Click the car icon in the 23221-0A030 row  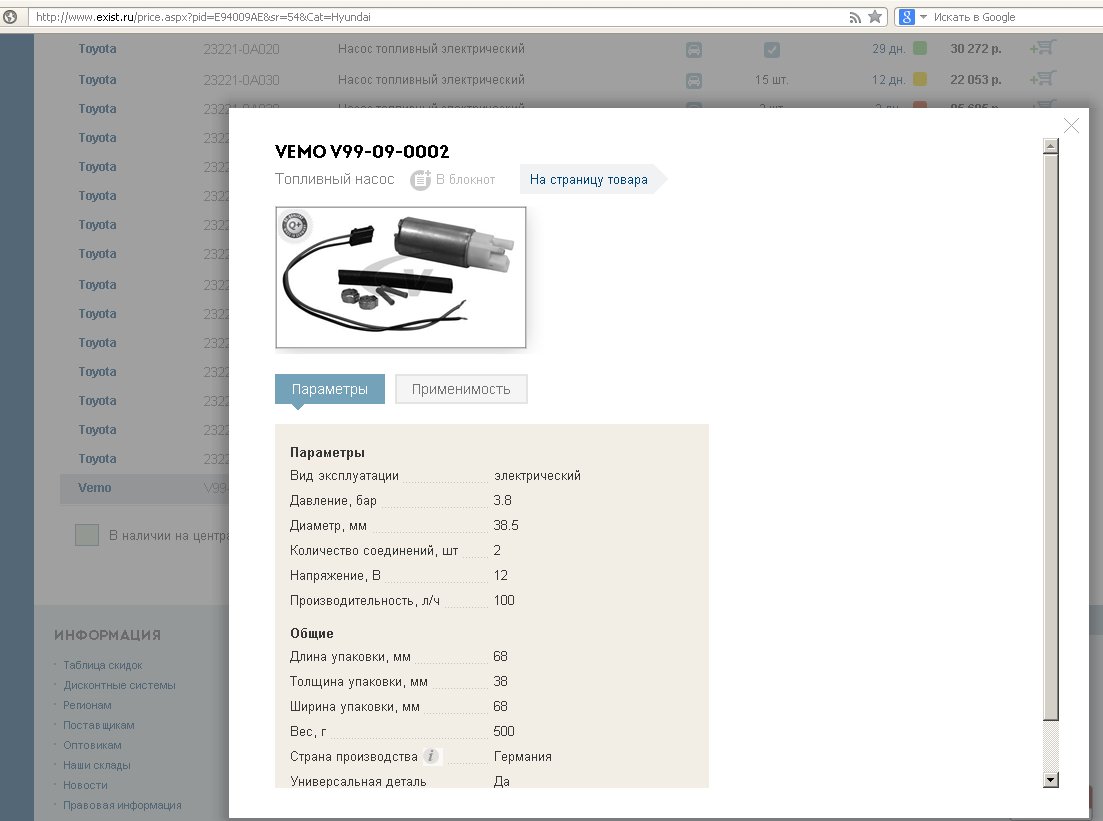coord(694,80)
